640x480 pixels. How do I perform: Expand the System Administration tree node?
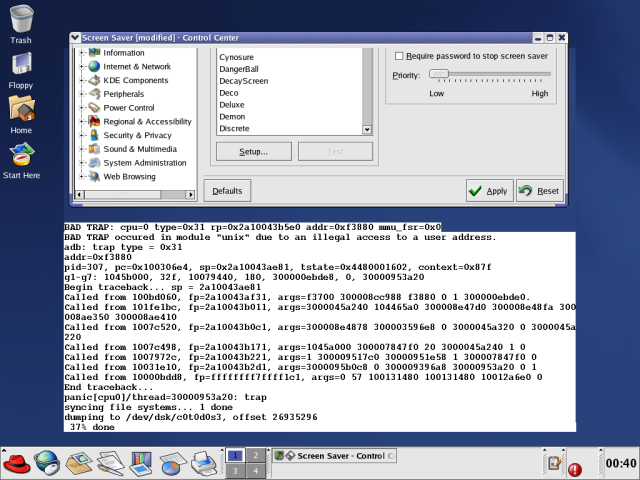click(x=81, y=163)
